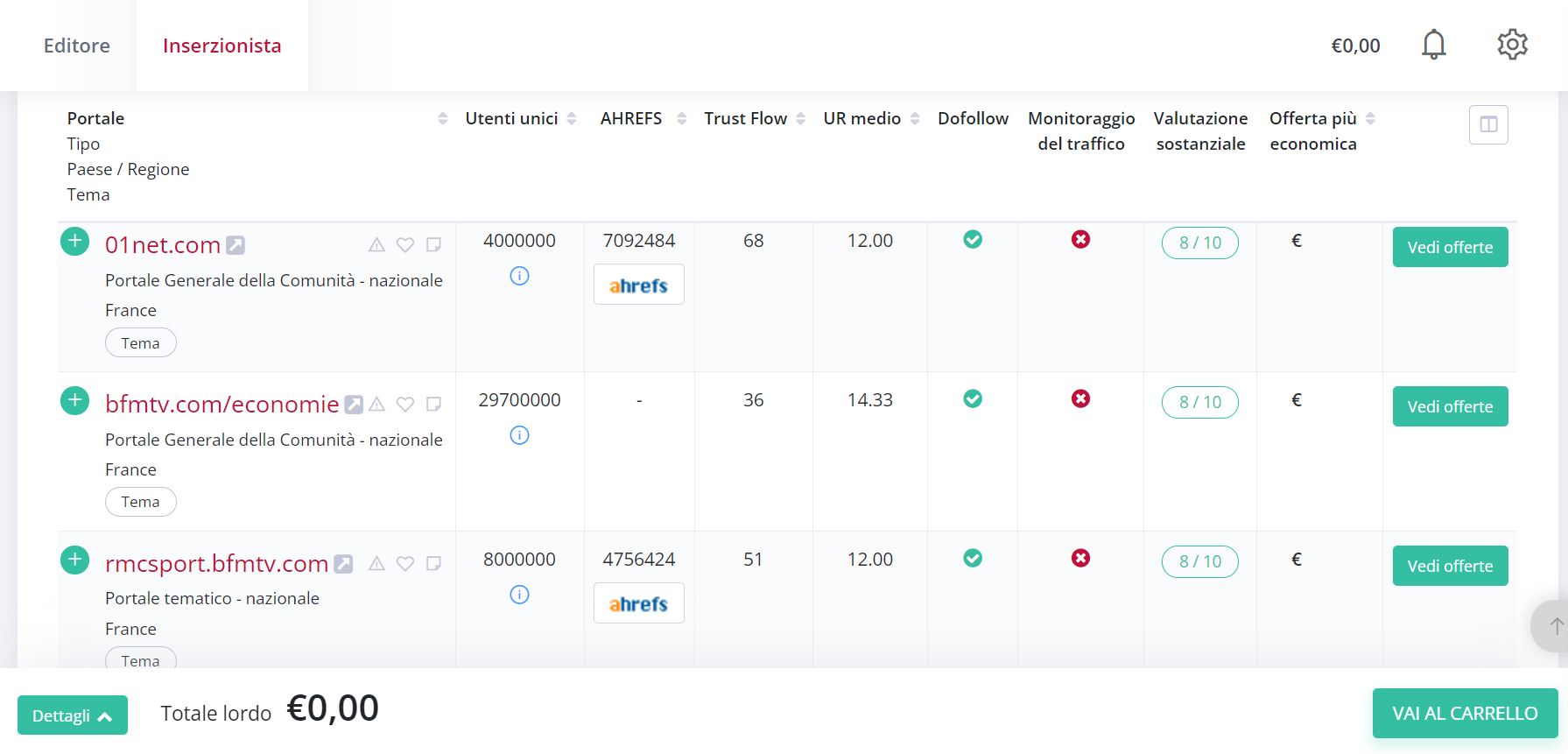Switch to the Editore tab

[x=77, y=46]
